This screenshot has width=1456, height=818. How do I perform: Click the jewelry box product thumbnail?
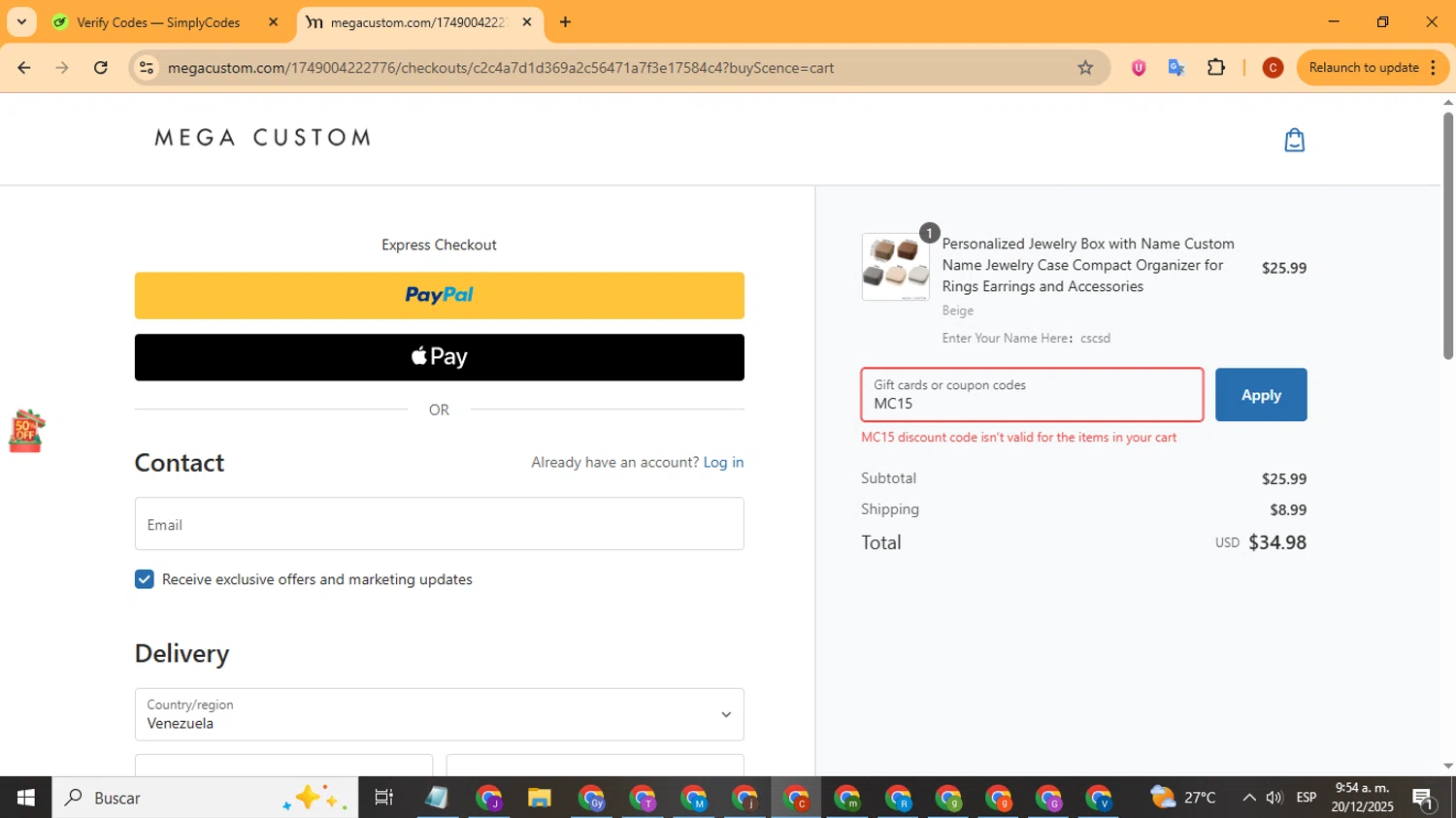pos(895,267)
